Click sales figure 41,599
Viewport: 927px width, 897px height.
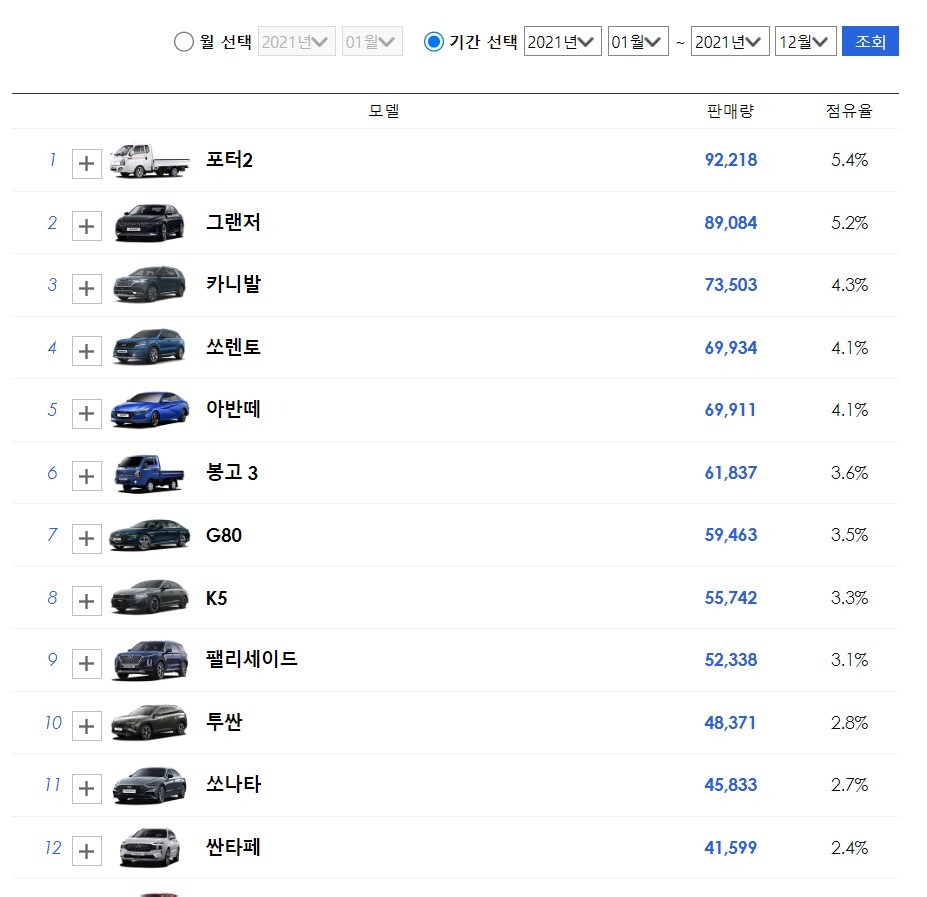(731, 848)
